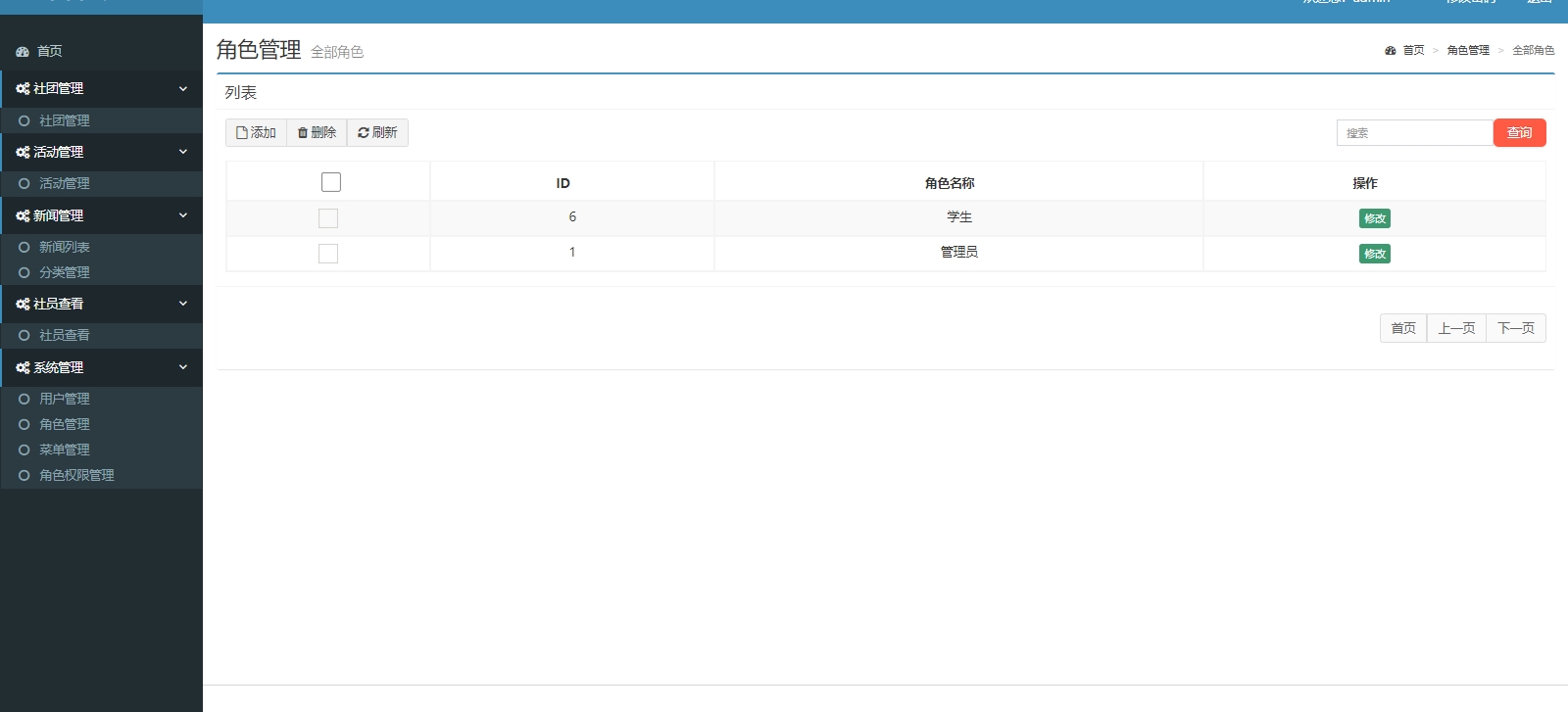Click the gears icon next to 新闻管理 header

click(23, 215)
